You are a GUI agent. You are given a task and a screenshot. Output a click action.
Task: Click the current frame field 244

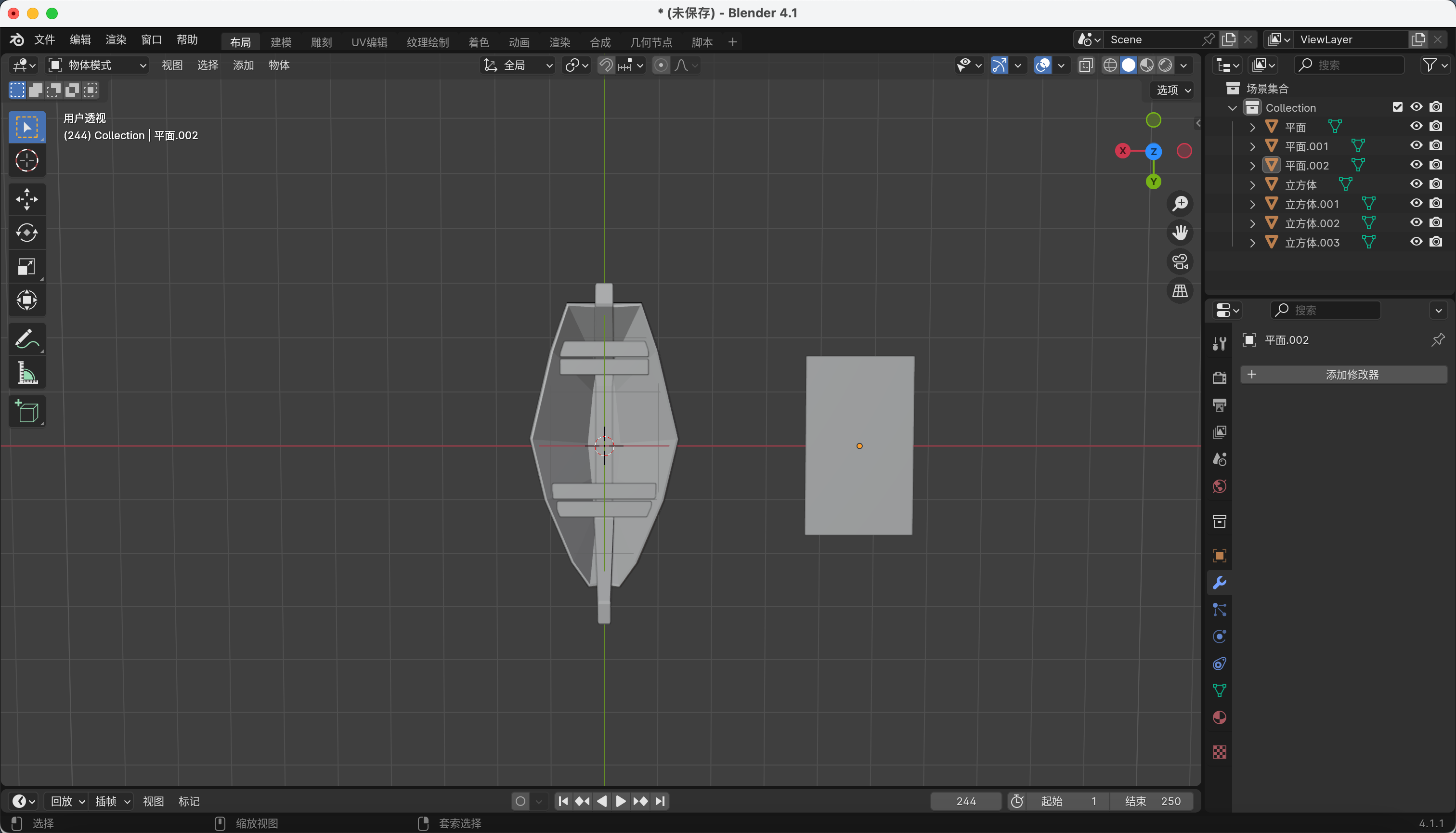point(965,801)
